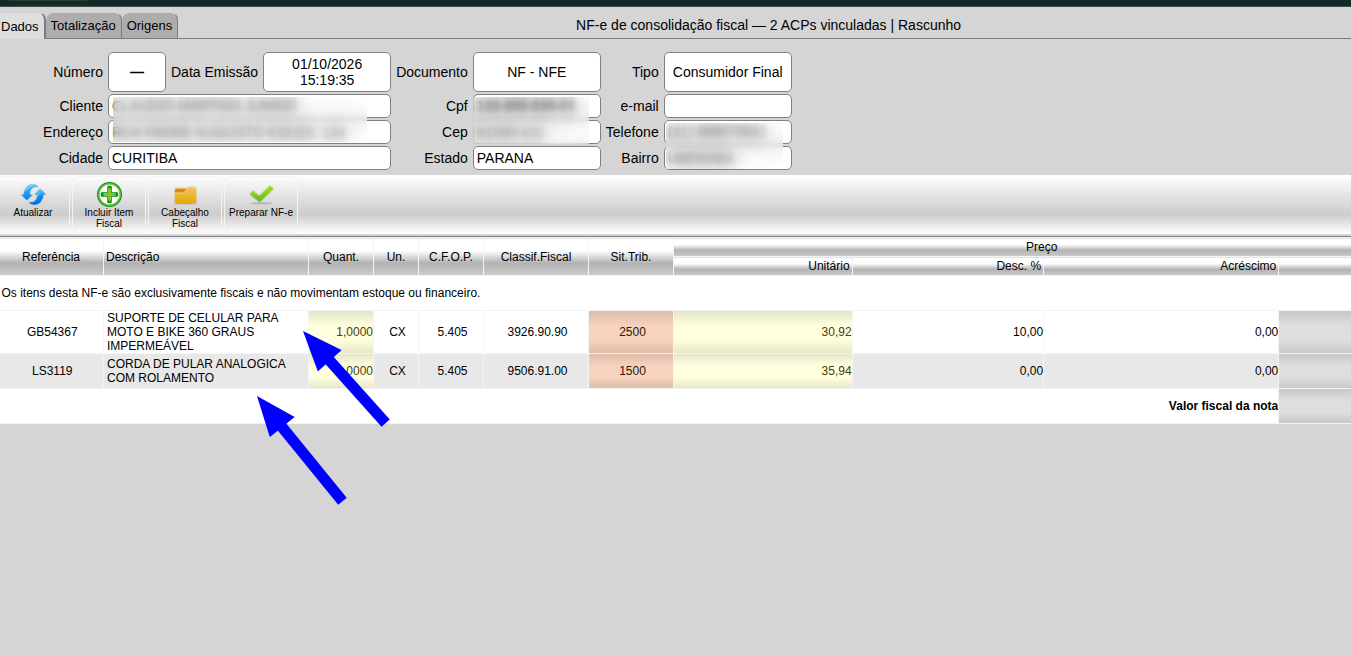Click reference LS3119 in the items table

(52, 371)
